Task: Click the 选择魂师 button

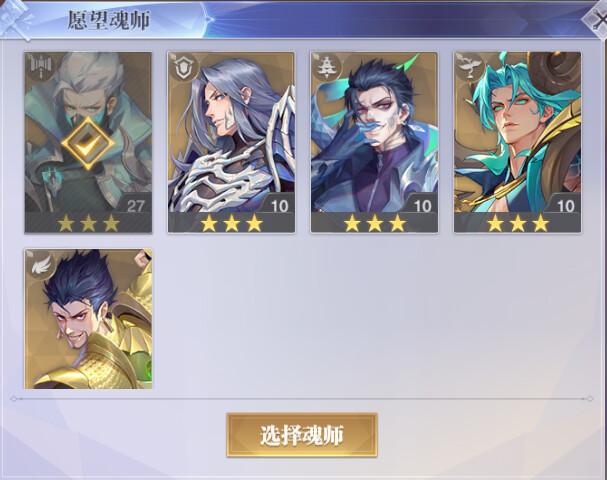Action: coord(302,435)
